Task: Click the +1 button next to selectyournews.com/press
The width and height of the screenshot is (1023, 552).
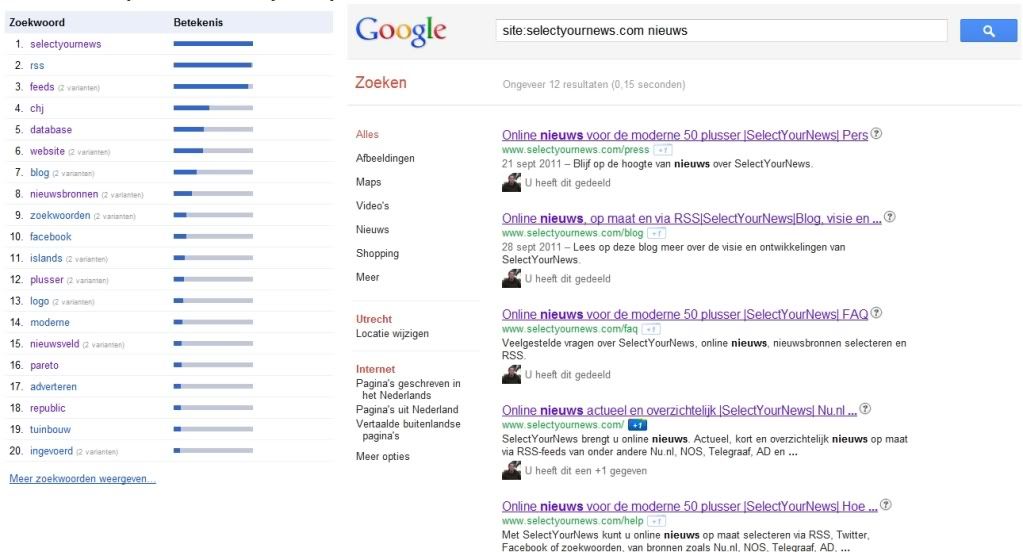Action: (662, 150)
